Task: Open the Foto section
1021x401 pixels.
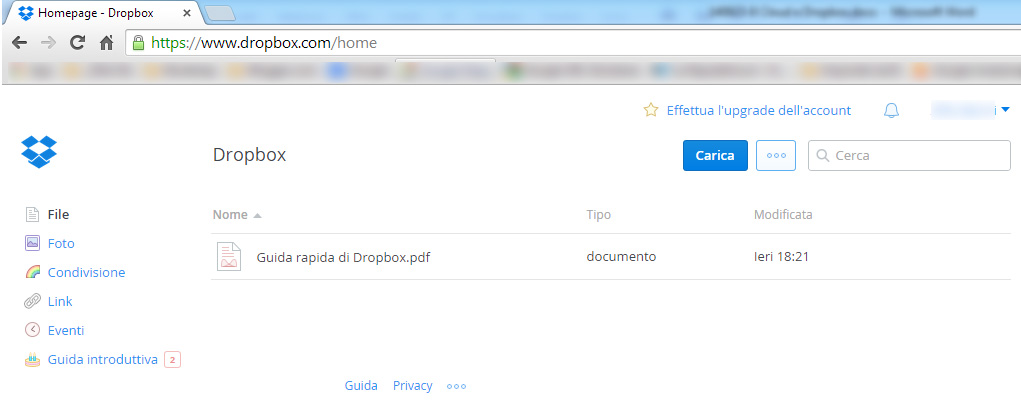Action: 61,243
